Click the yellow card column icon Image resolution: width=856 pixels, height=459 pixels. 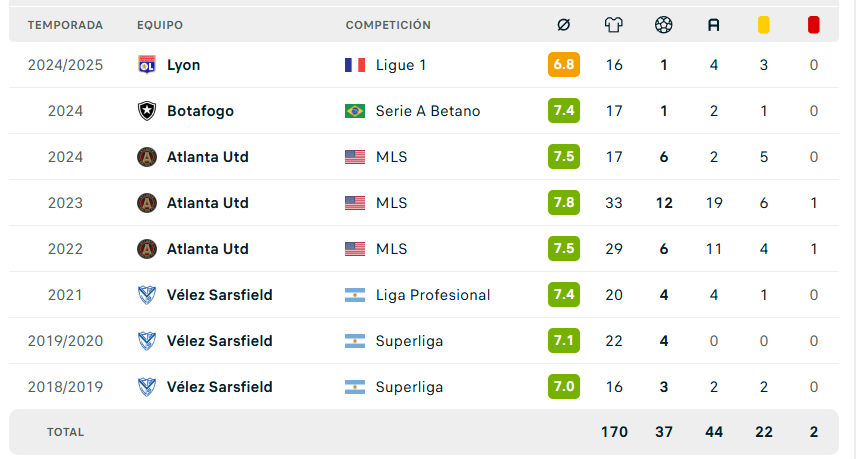pos(763,25)
